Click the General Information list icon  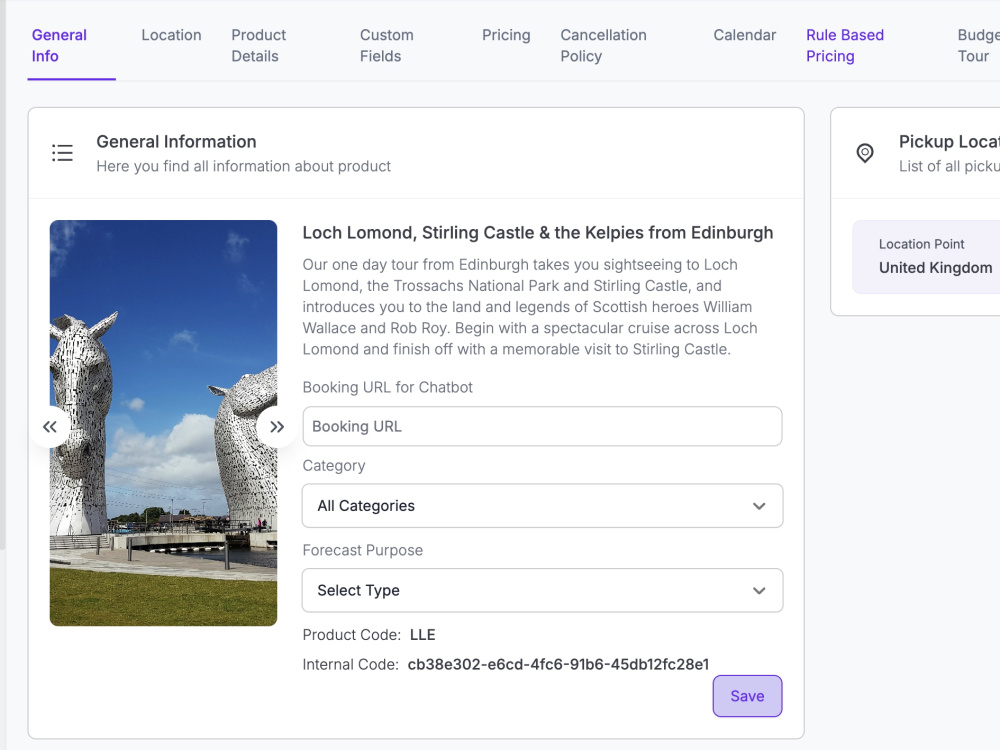point(62,153)
